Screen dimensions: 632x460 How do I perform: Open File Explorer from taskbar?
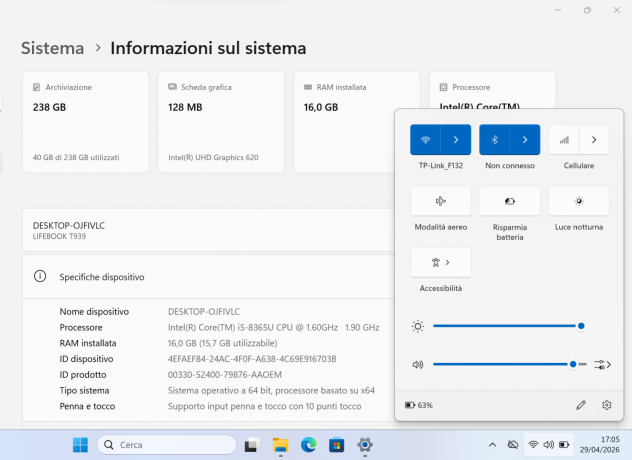click(x=281, y=445)
